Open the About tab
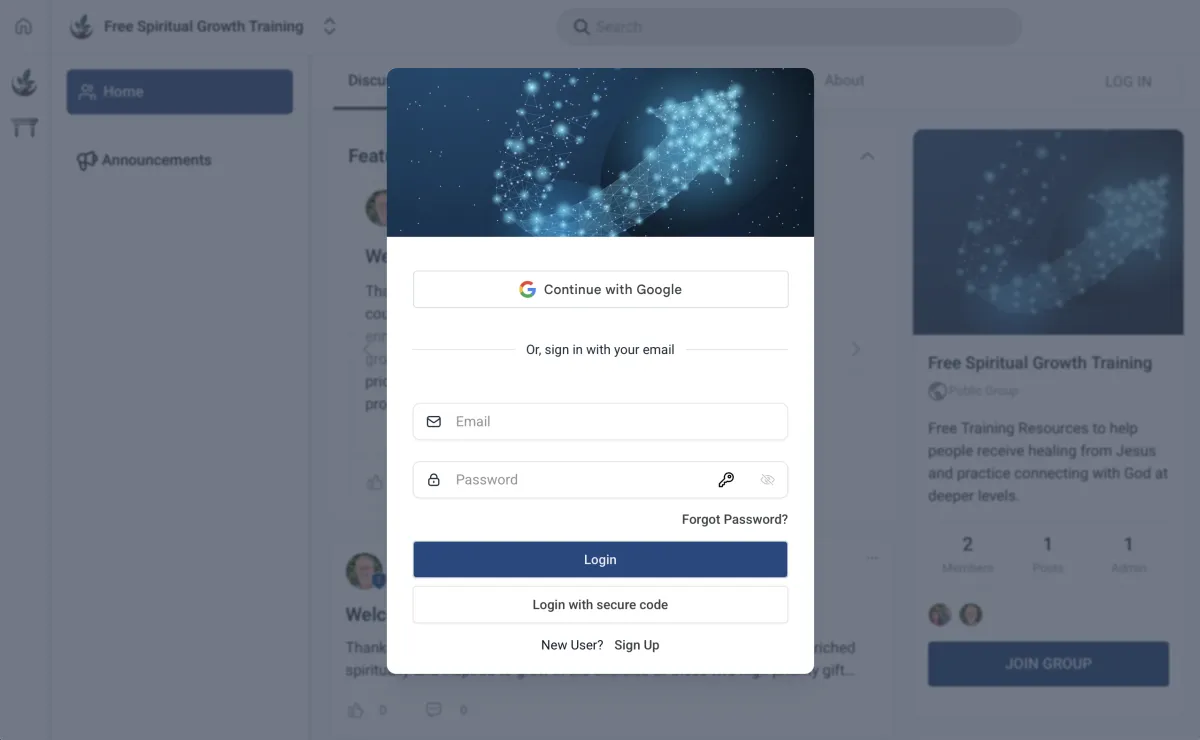 click(844, 80)
